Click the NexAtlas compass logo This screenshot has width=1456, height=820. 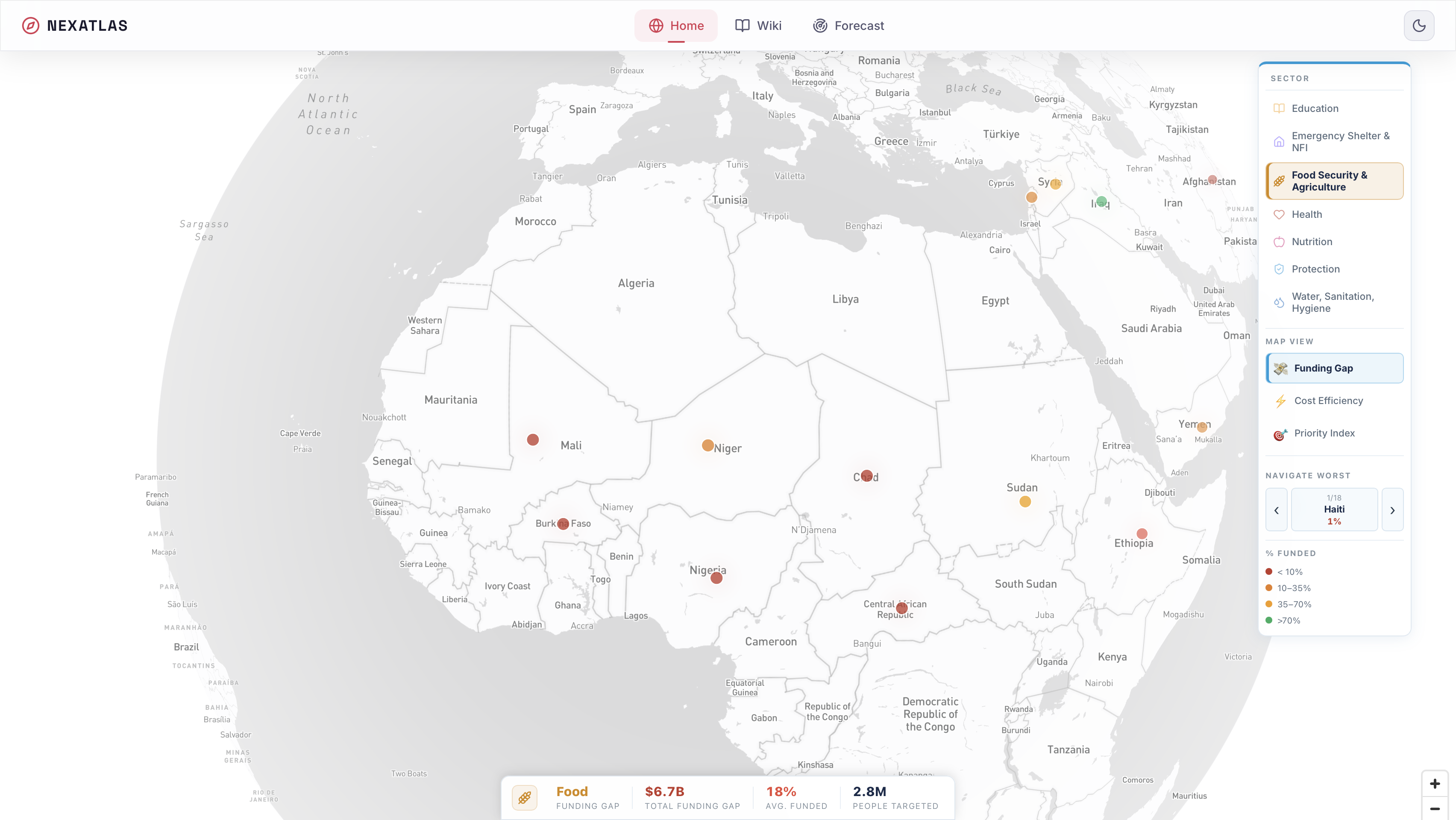[x=30, y=26]
